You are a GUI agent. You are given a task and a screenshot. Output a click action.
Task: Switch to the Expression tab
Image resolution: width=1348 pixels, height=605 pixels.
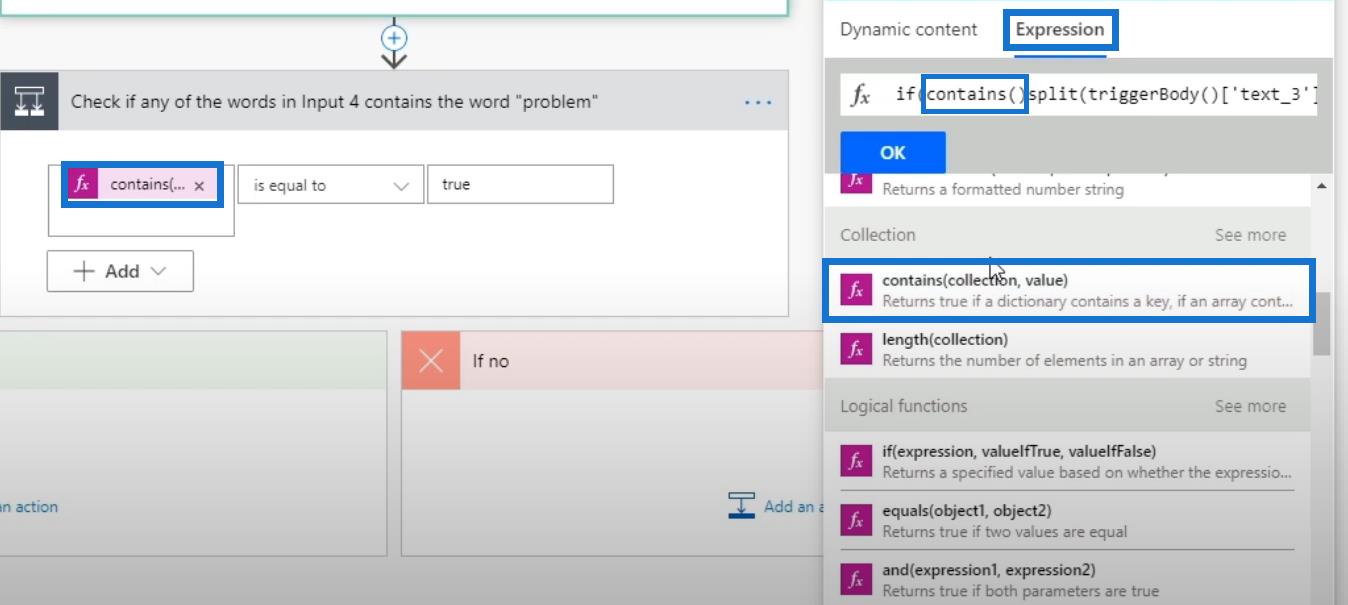coord(1060,30)
